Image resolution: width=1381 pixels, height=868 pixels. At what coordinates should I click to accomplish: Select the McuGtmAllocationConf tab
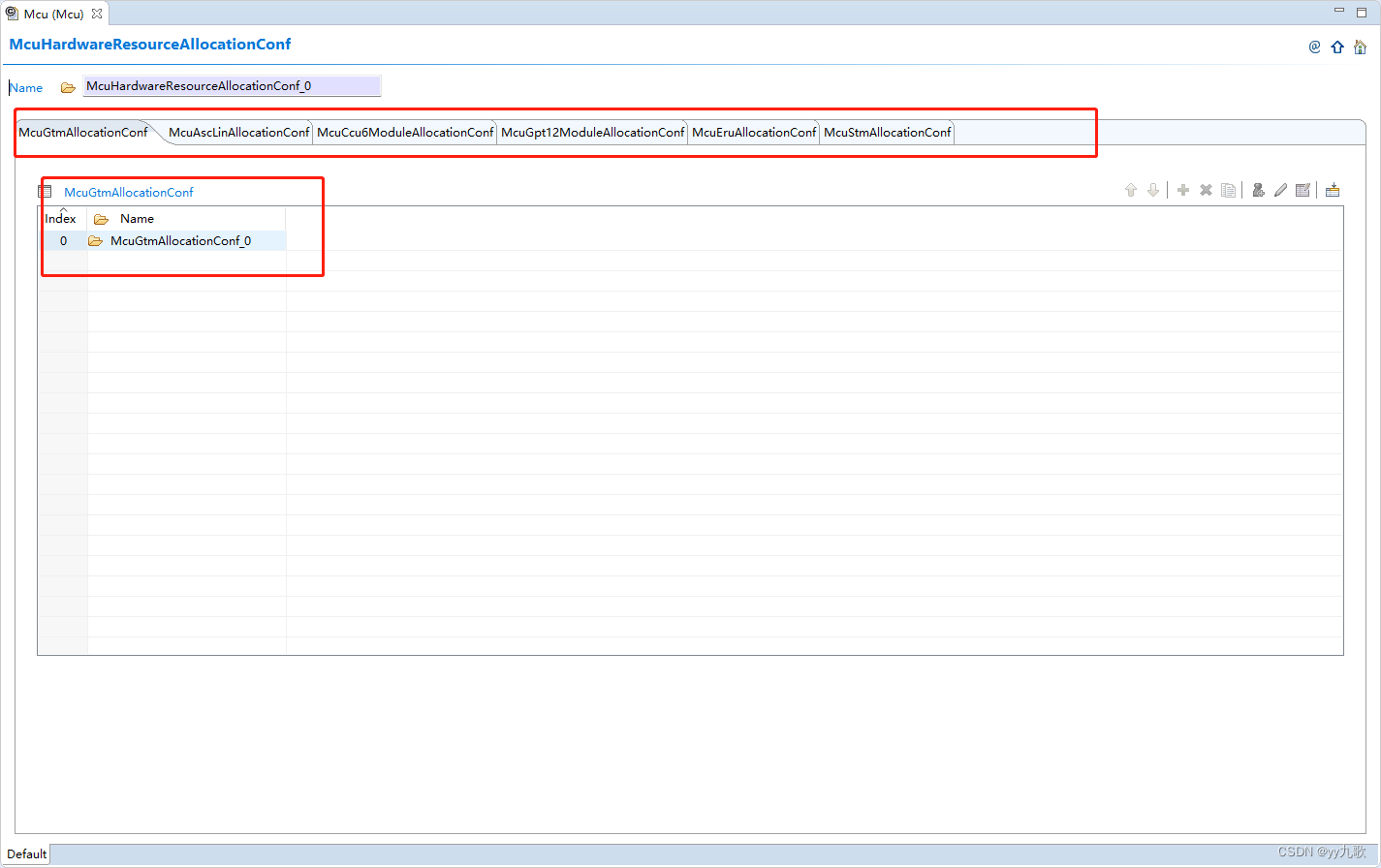click(x=83, y=132)
